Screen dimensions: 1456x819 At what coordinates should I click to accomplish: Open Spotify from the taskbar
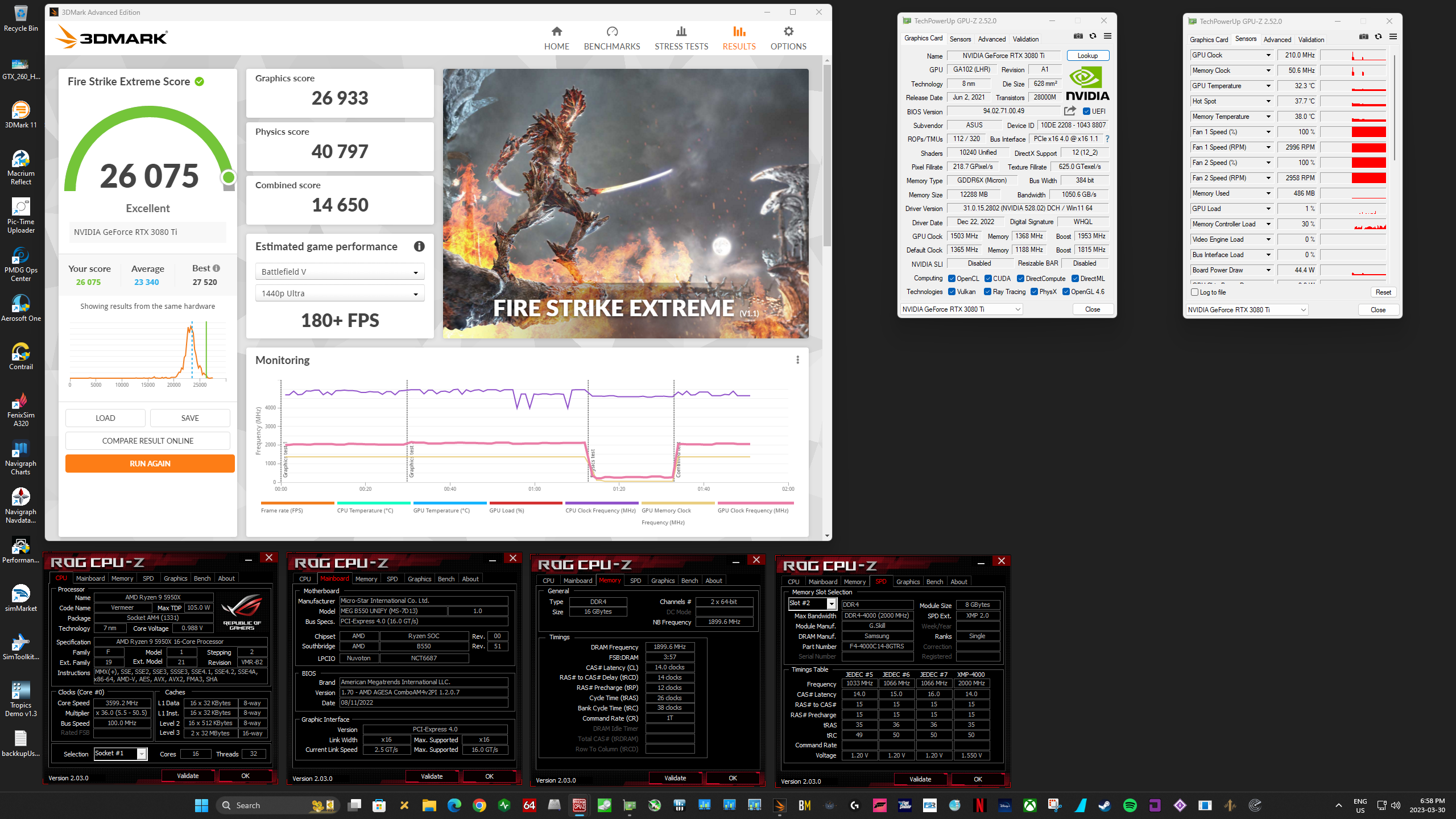(1130, 805)
